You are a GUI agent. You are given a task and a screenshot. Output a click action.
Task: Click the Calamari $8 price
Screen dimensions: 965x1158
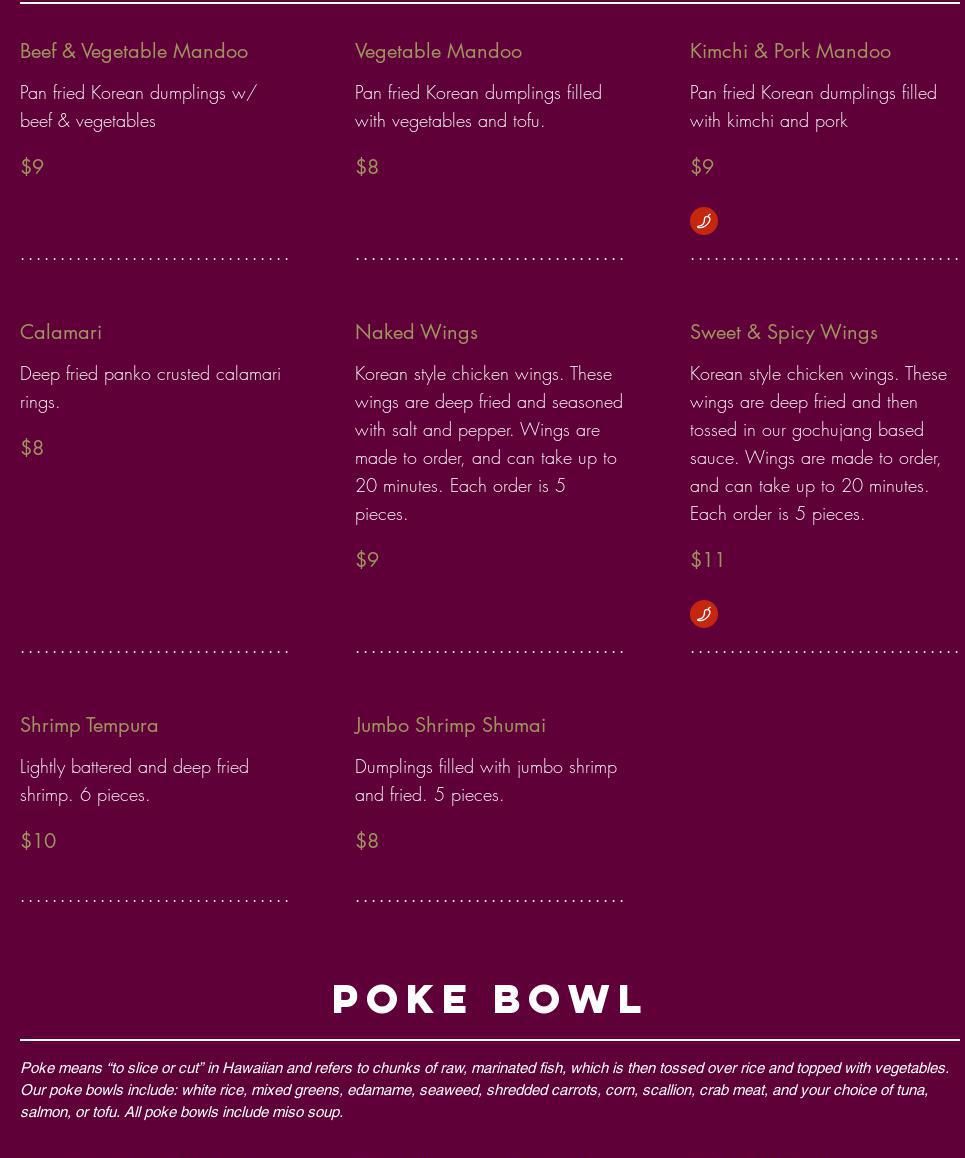[32, 448]
